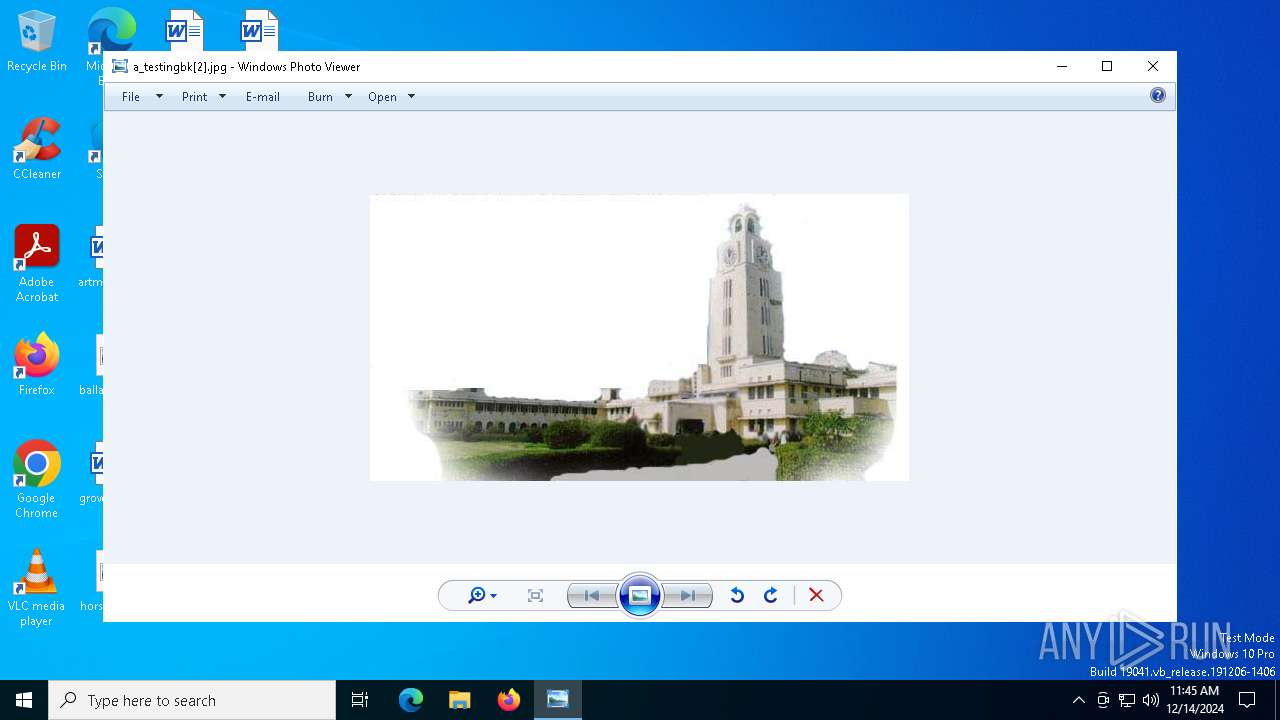This screenshot has width=1280, height=720.
Task: Open Word document icon left on desktop
Action: coord(184,30)
